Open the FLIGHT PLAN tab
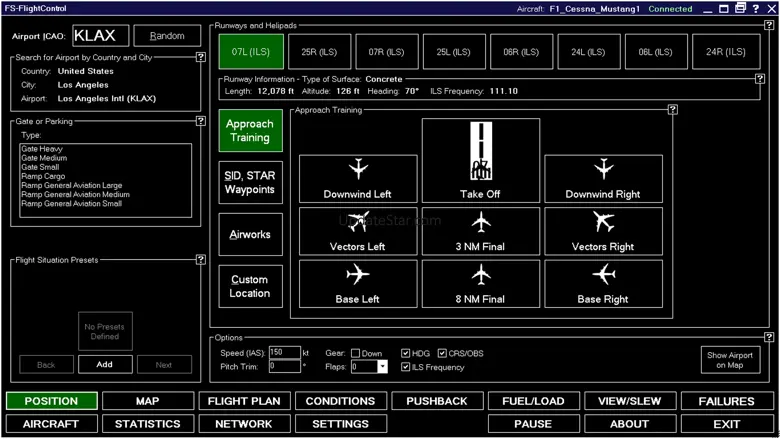780x439 pixels. pos(244,401)
